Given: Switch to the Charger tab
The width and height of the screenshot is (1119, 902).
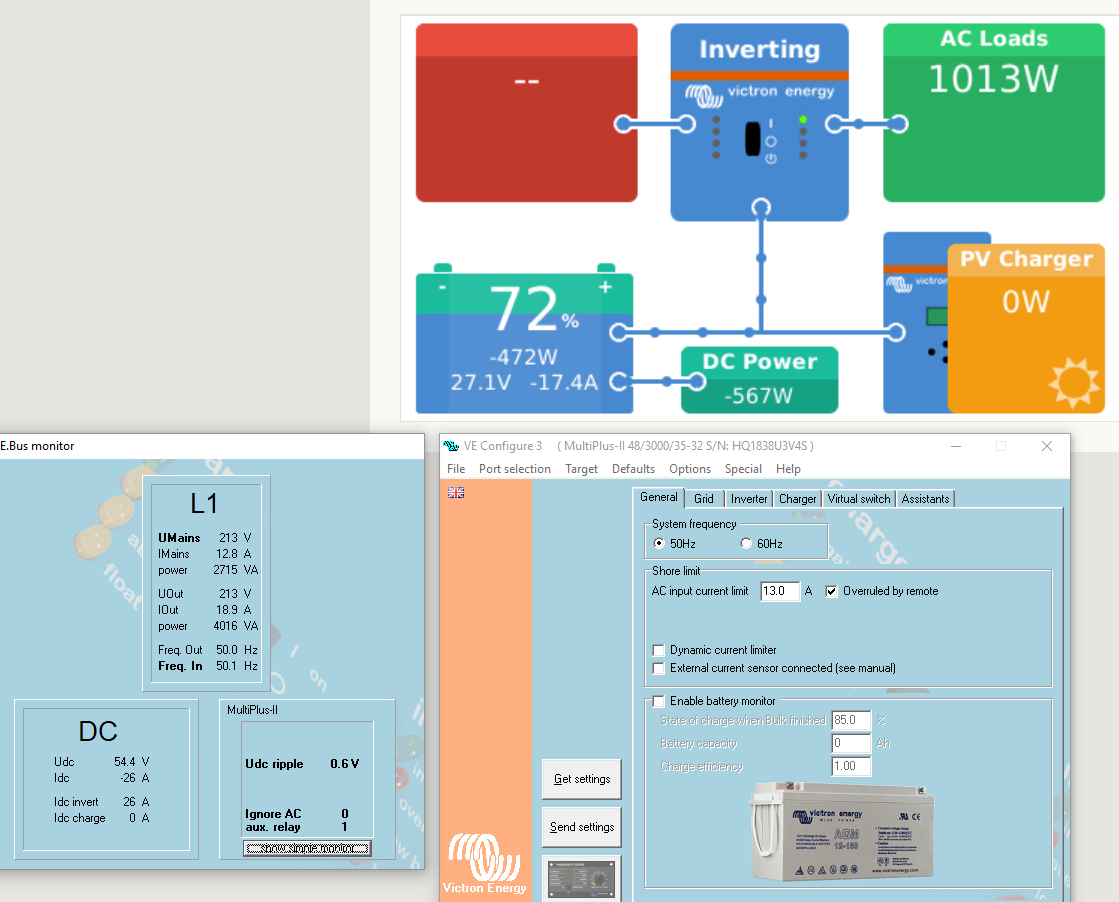Looking at the screenshot, I should [797, 499].
